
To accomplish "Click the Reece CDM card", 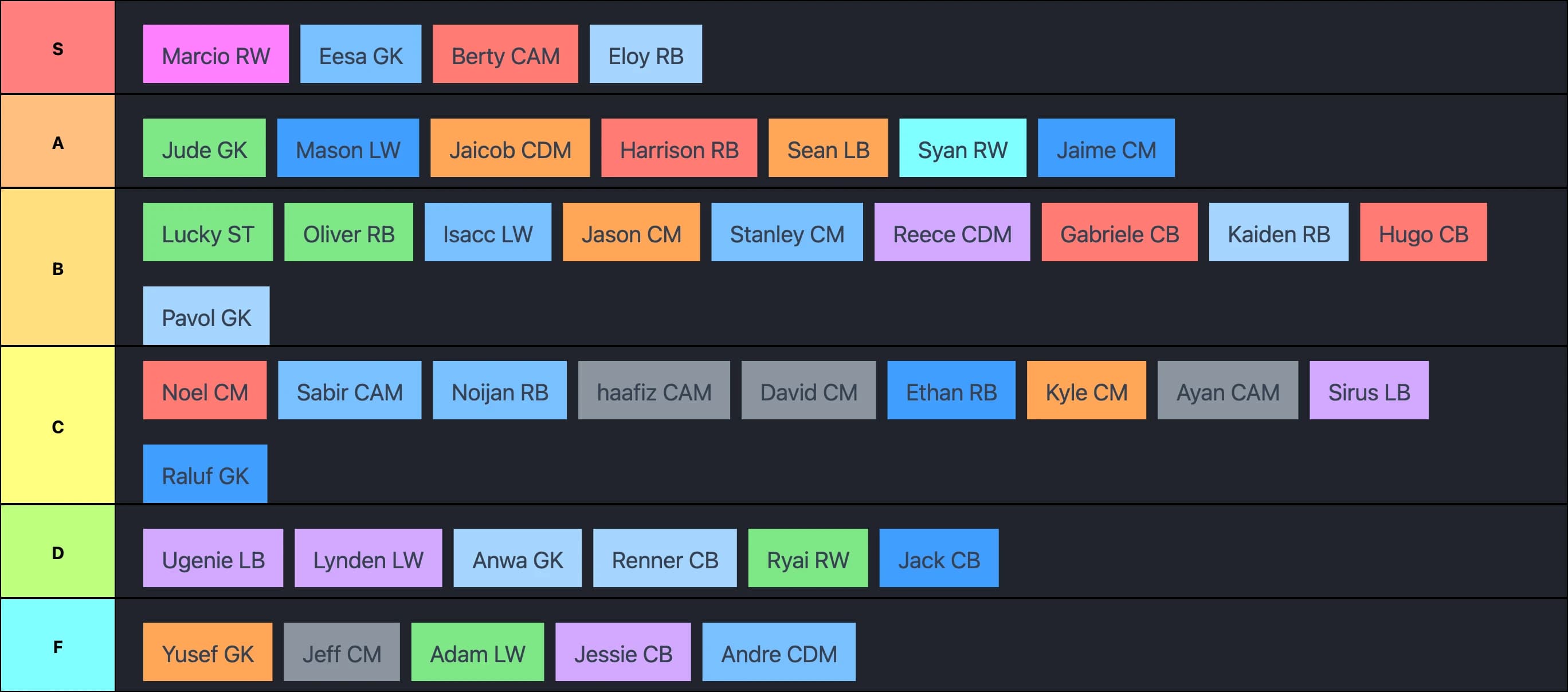I will [952, 233].
